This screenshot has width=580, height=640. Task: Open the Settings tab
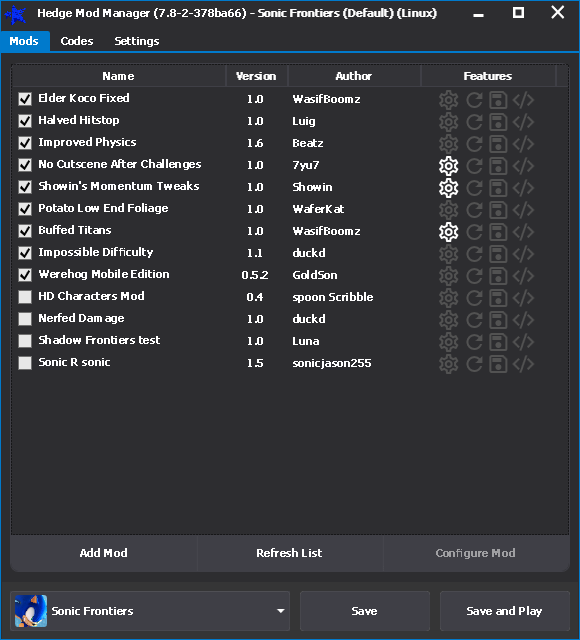(137, 41)
